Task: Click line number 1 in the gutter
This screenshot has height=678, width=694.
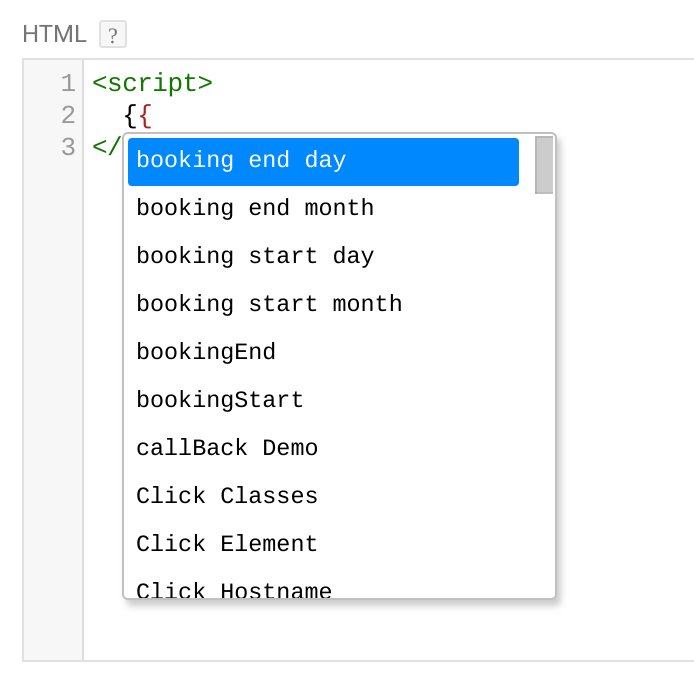Action: coord(68,84)
